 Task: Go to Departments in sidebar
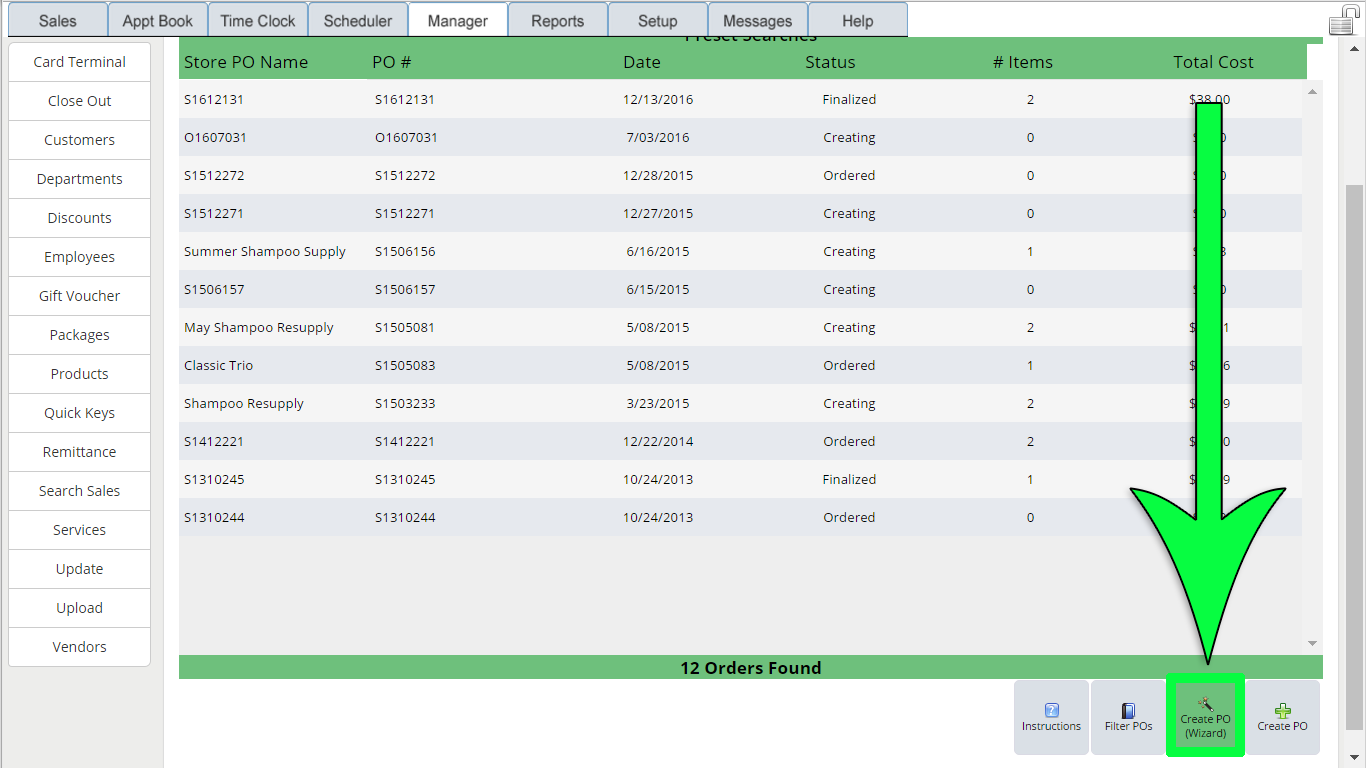tap(79, 179)
